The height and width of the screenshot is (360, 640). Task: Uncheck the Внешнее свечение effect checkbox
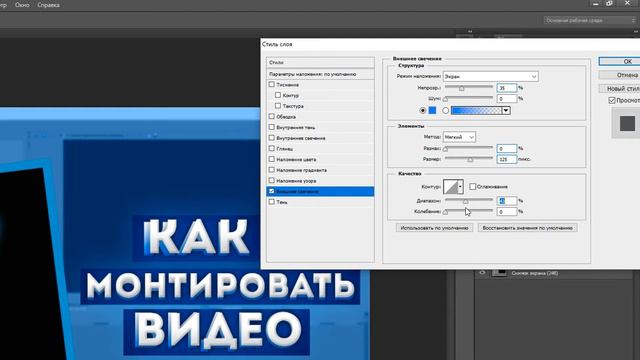(x=272, y=191)
